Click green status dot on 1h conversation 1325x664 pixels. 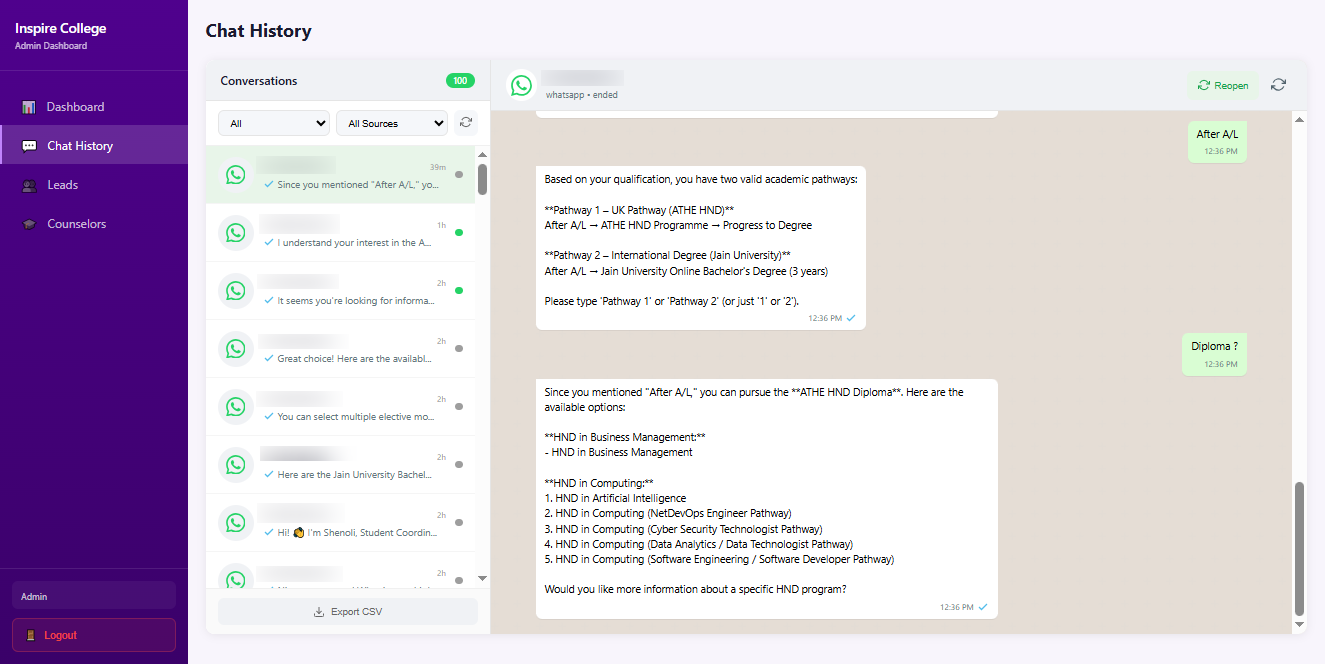[459, 233]
